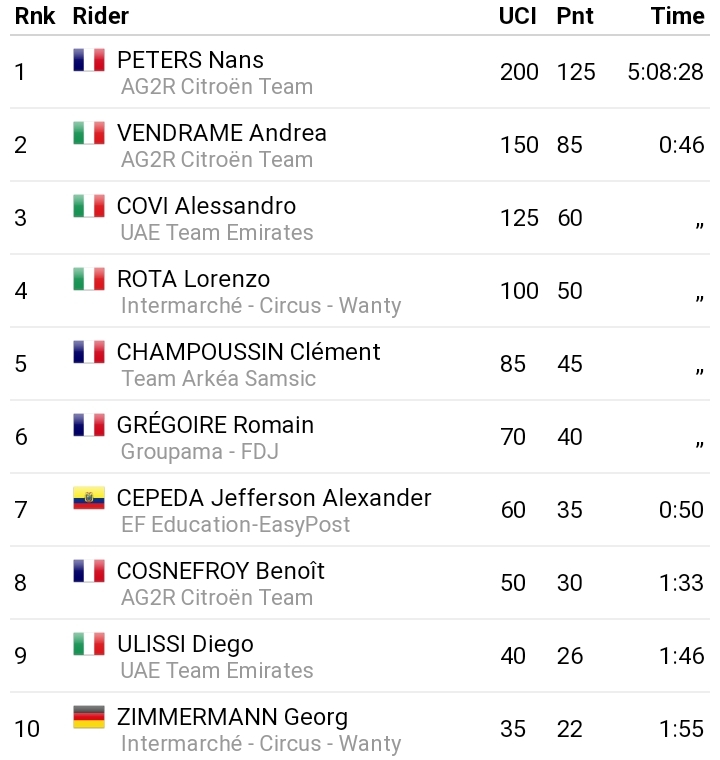Image resolution: width=720 pixels, height=760 pixels.
Task: Click the French flag beside GRÉGOIRE Romain
Action: pos(89,425)
